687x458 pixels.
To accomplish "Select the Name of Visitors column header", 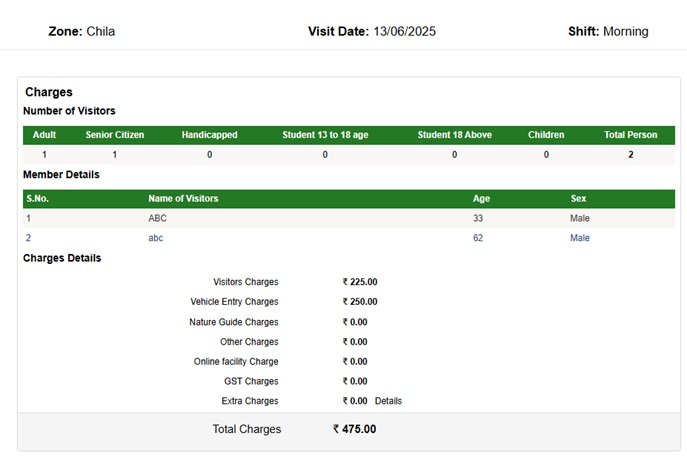I will 183,199.
